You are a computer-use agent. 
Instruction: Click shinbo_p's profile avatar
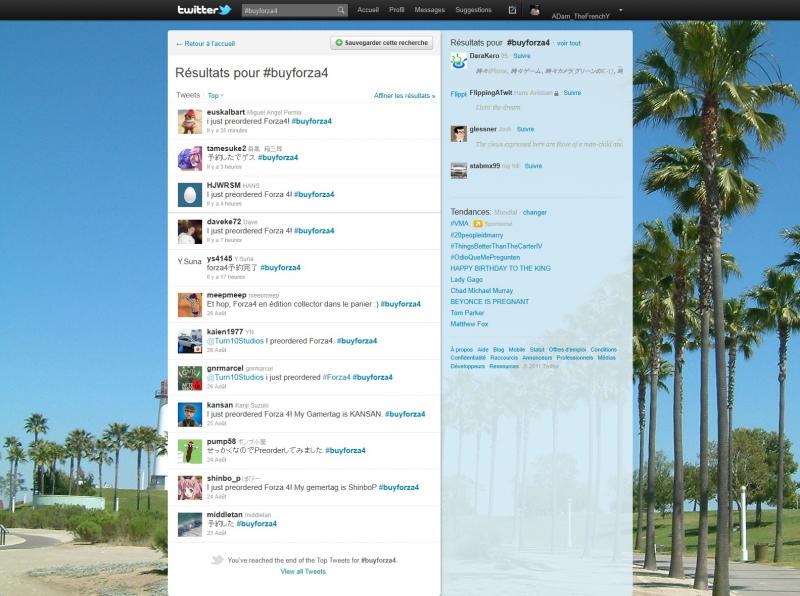click(x=190, y=488)
